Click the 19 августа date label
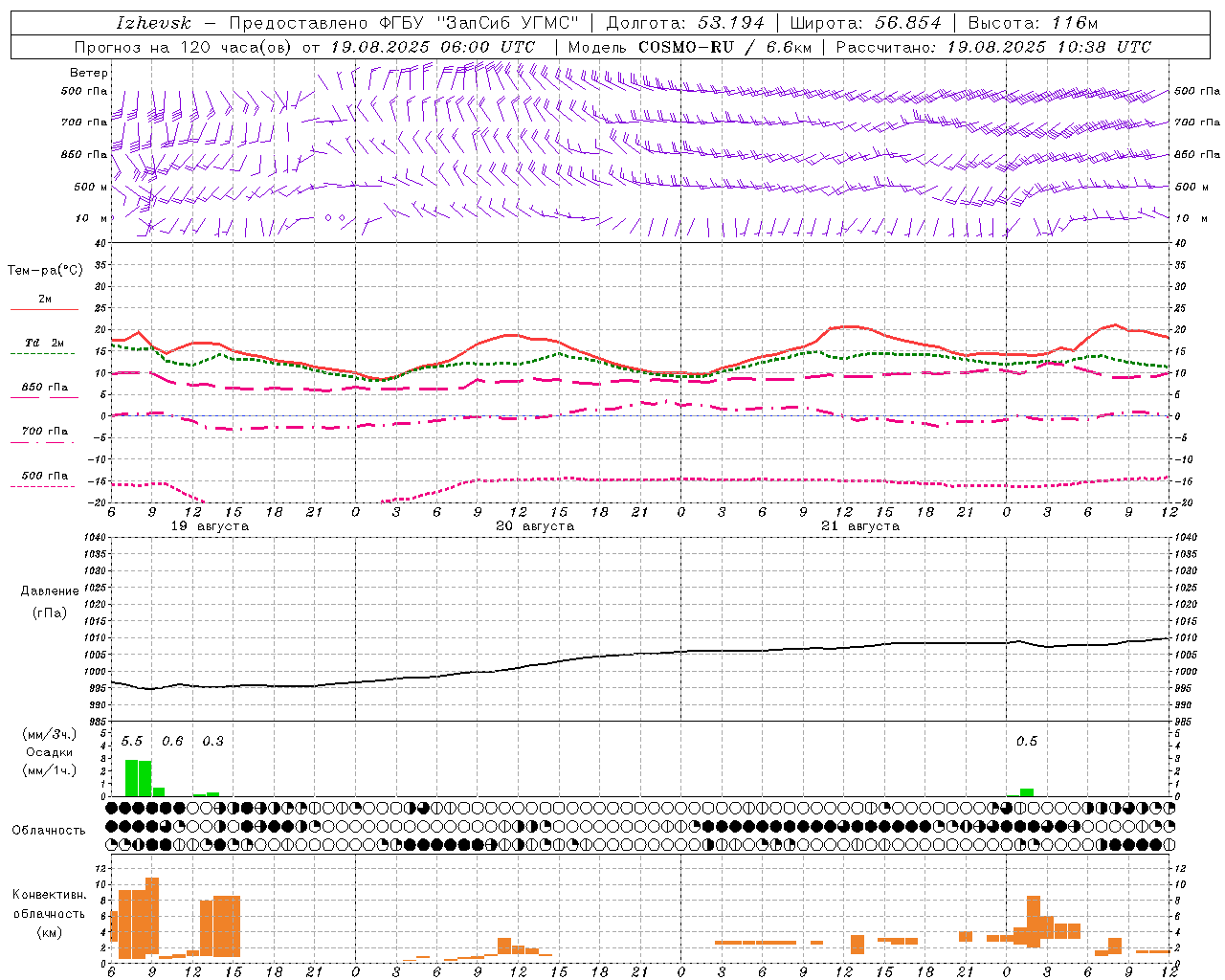Image resolution: width=1225 pixels, height=980 pixels. tap(210, 526)
